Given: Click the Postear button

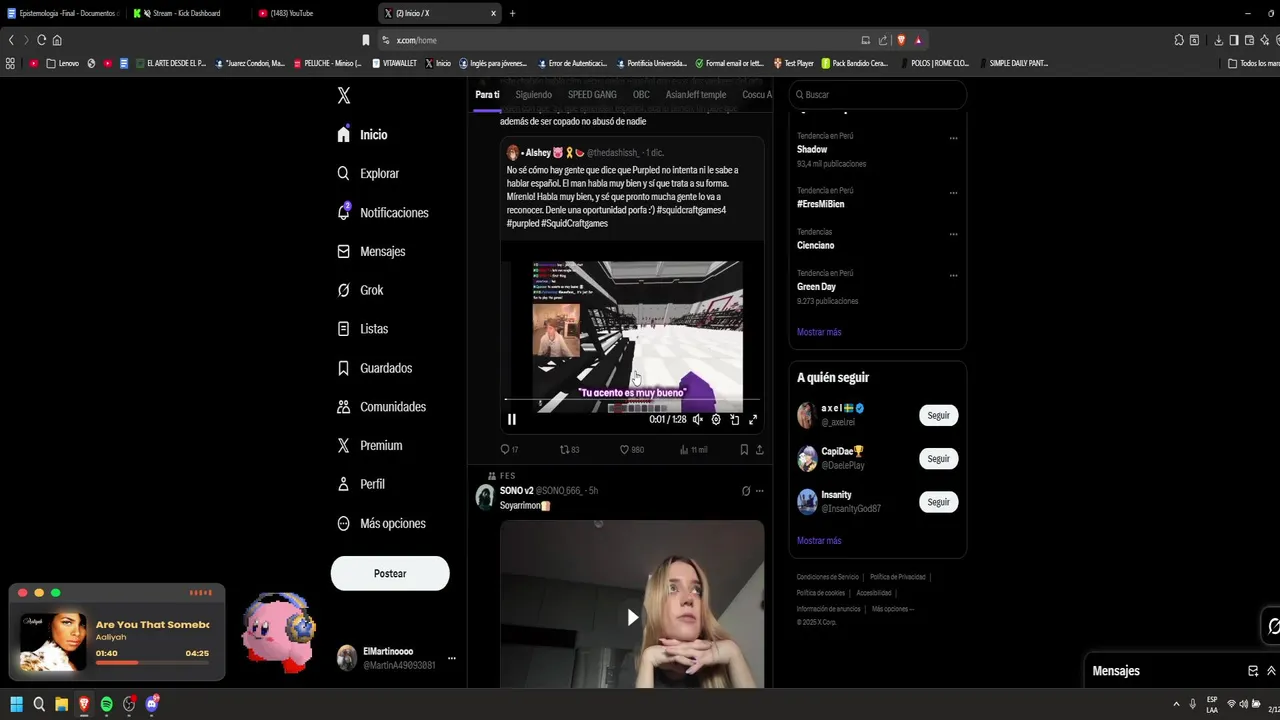Looking at the screenshot, I should [390, 573].
